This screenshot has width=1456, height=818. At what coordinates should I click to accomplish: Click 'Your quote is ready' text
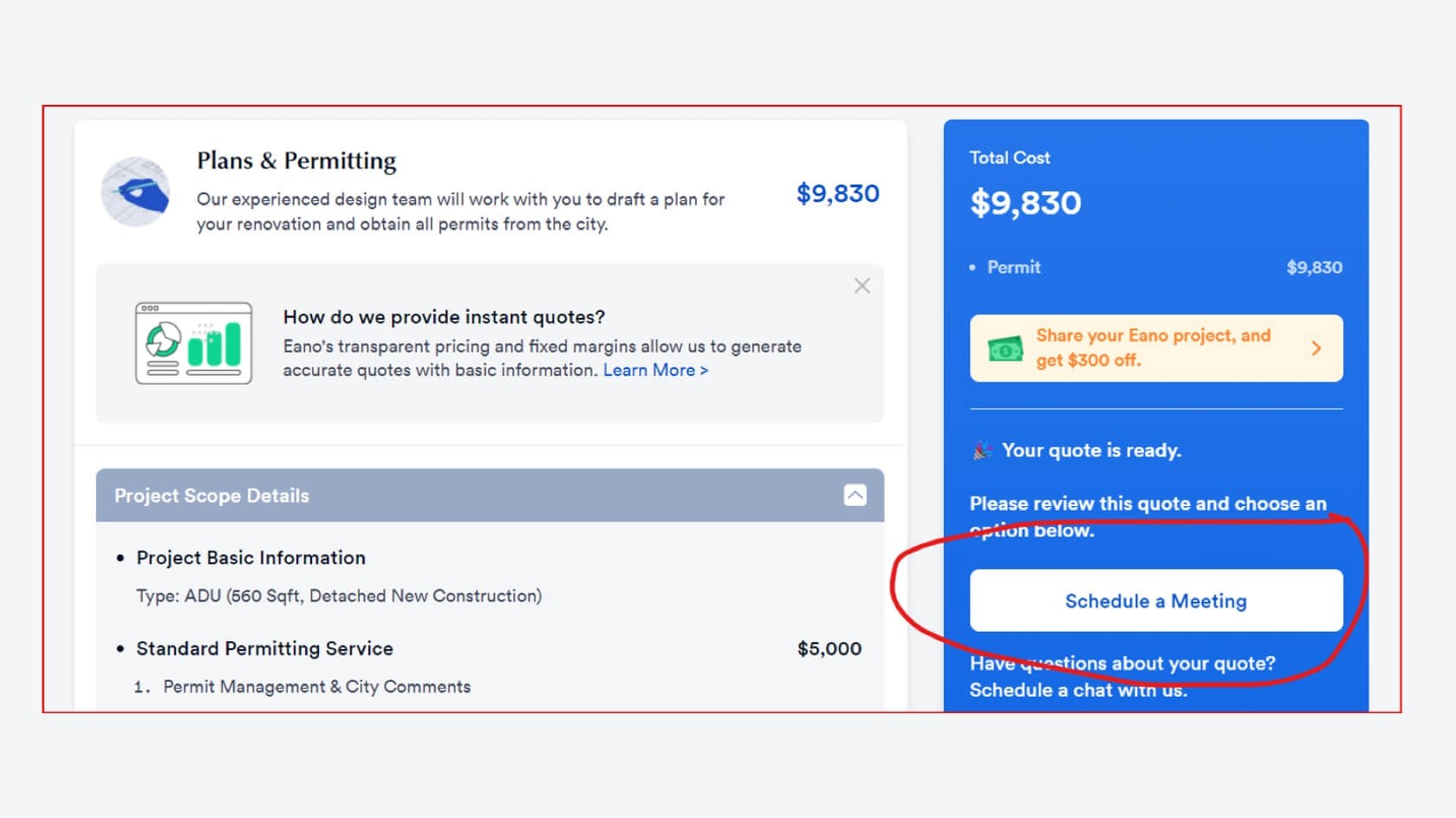click(1091, 451)
